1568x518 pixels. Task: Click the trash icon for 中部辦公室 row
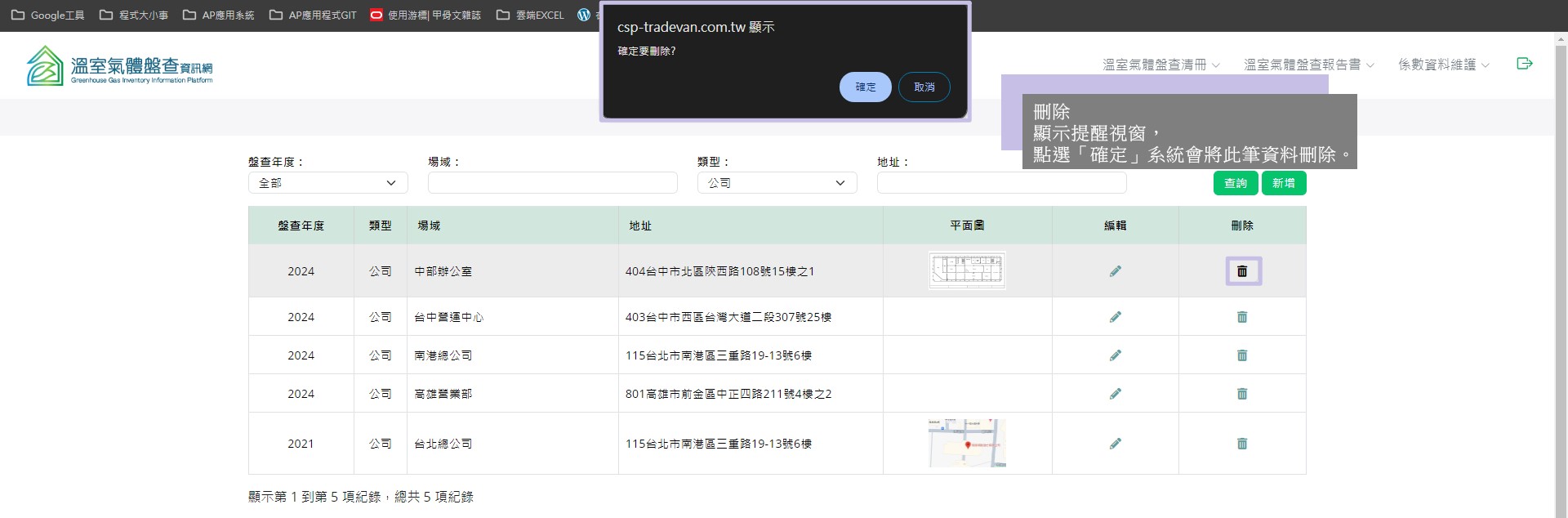(x=1242, y=271)
